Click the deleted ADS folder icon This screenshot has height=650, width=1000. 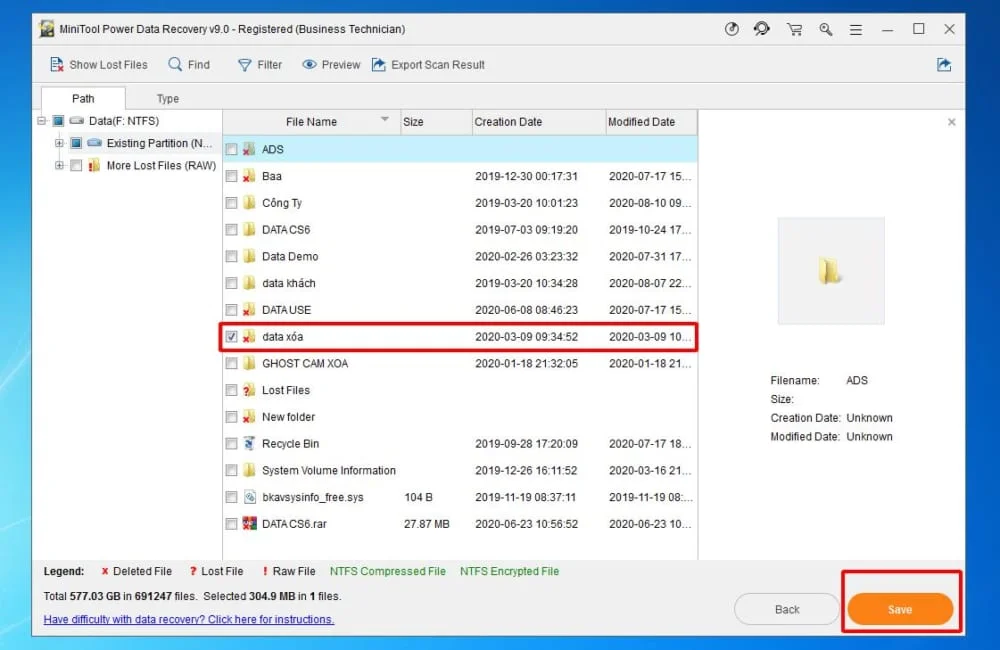click(x=249, y=149)
